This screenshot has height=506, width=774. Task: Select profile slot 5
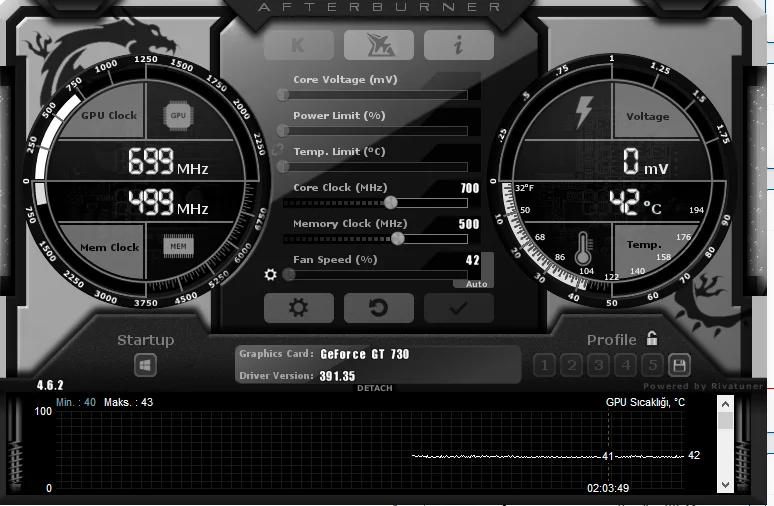tap(653, 365)
